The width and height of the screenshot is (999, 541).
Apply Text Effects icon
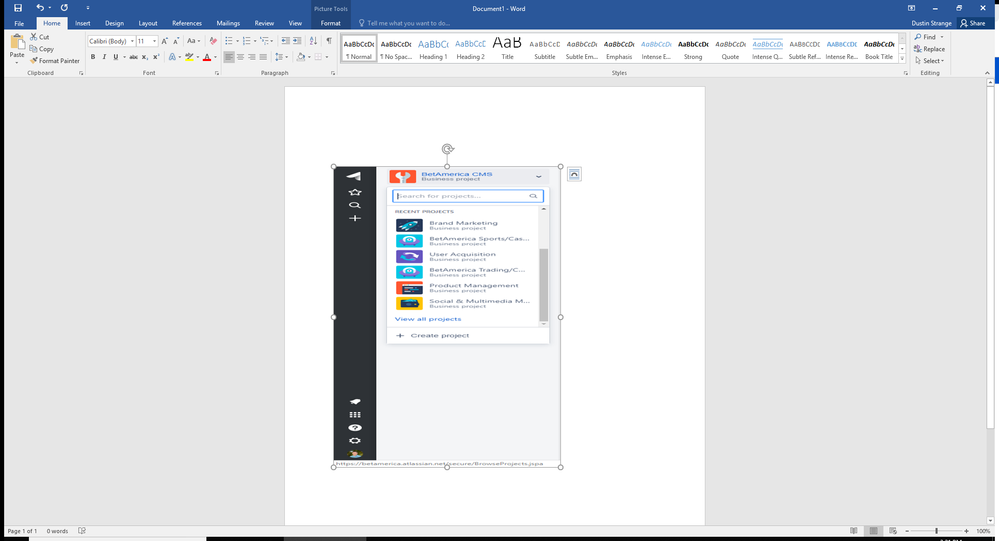(x=172, y=57)
